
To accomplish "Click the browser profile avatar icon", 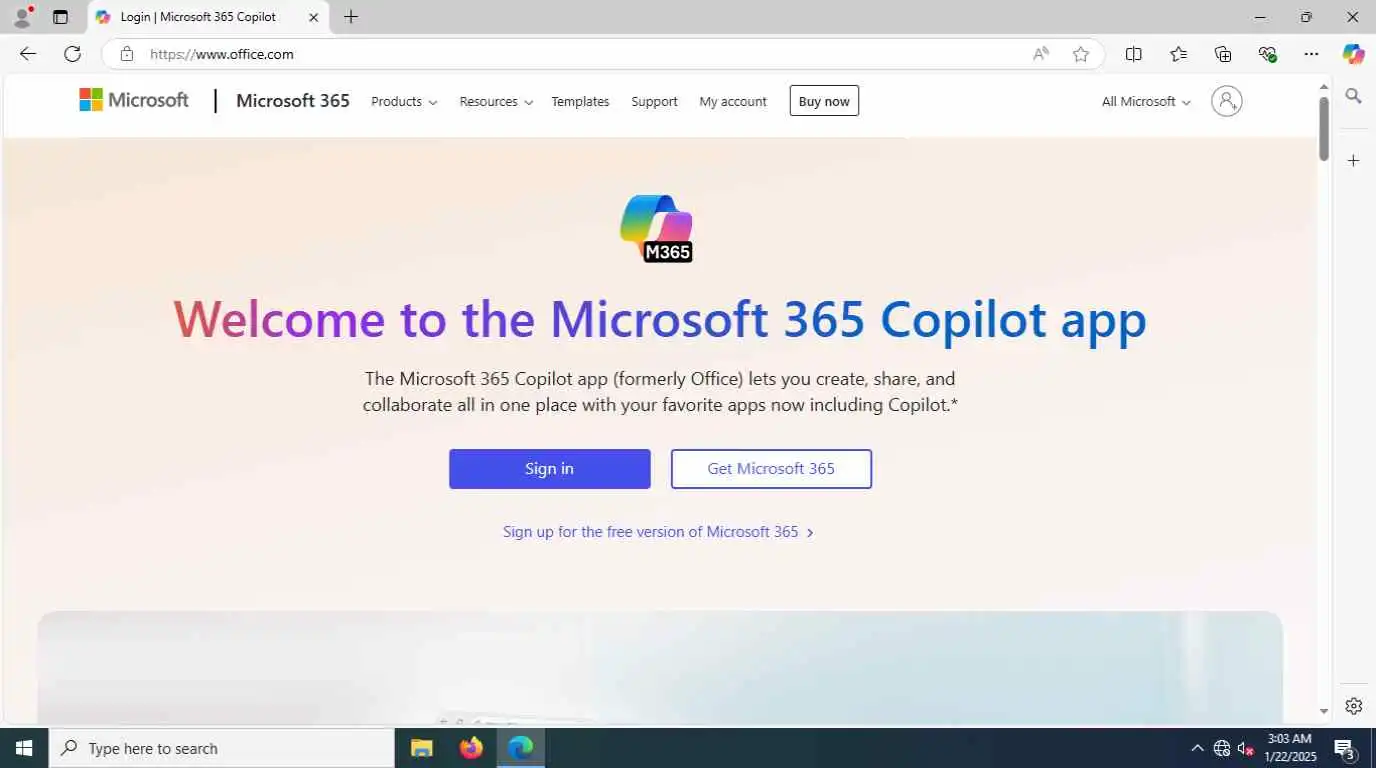I will tap(22, 17).
